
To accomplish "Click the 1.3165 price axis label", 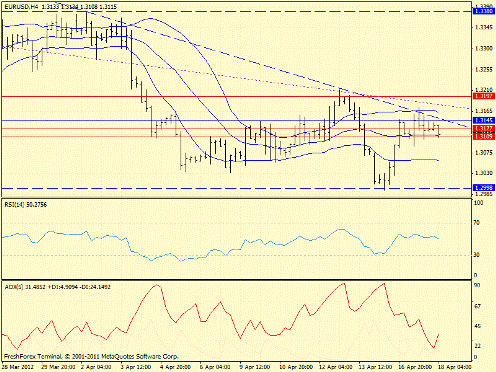I will pyautogui.click(x=484, y=111).
